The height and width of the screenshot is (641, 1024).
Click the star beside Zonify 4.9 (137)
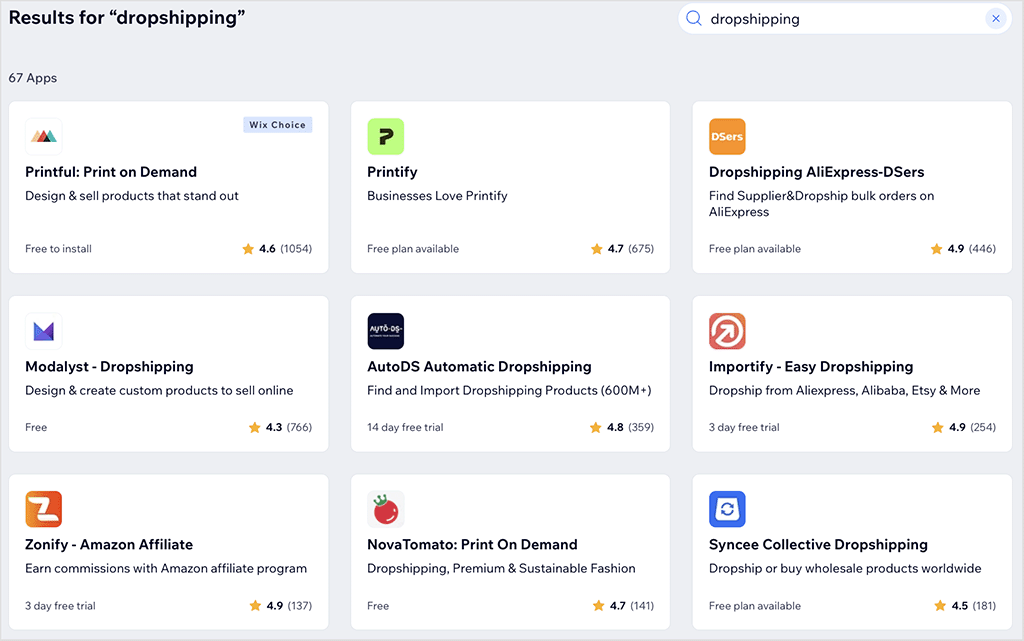(255, 606)
